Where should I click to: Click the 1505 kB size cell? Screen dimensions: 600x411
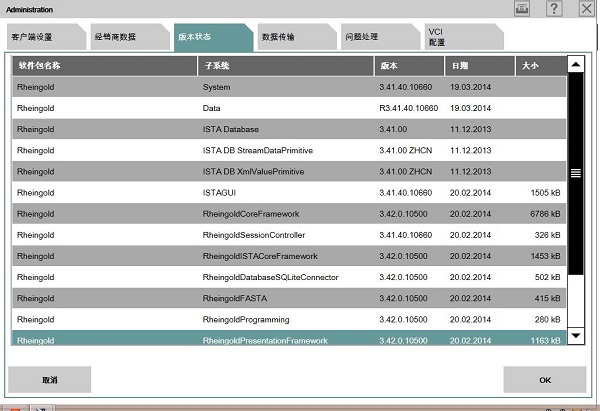pos(545,192)
